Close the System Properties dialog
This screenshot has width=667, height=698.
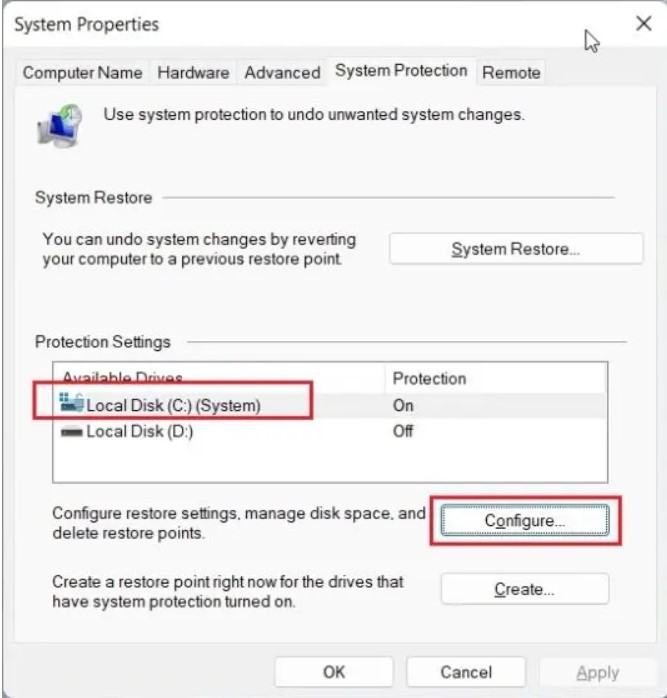(643, 24)
